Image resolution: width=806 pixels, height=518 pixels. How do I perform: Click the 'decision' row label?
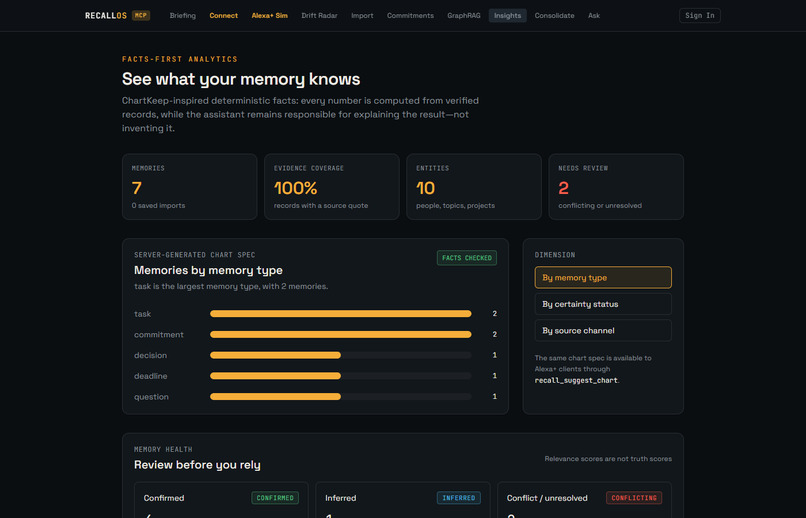tap(151, 355)
